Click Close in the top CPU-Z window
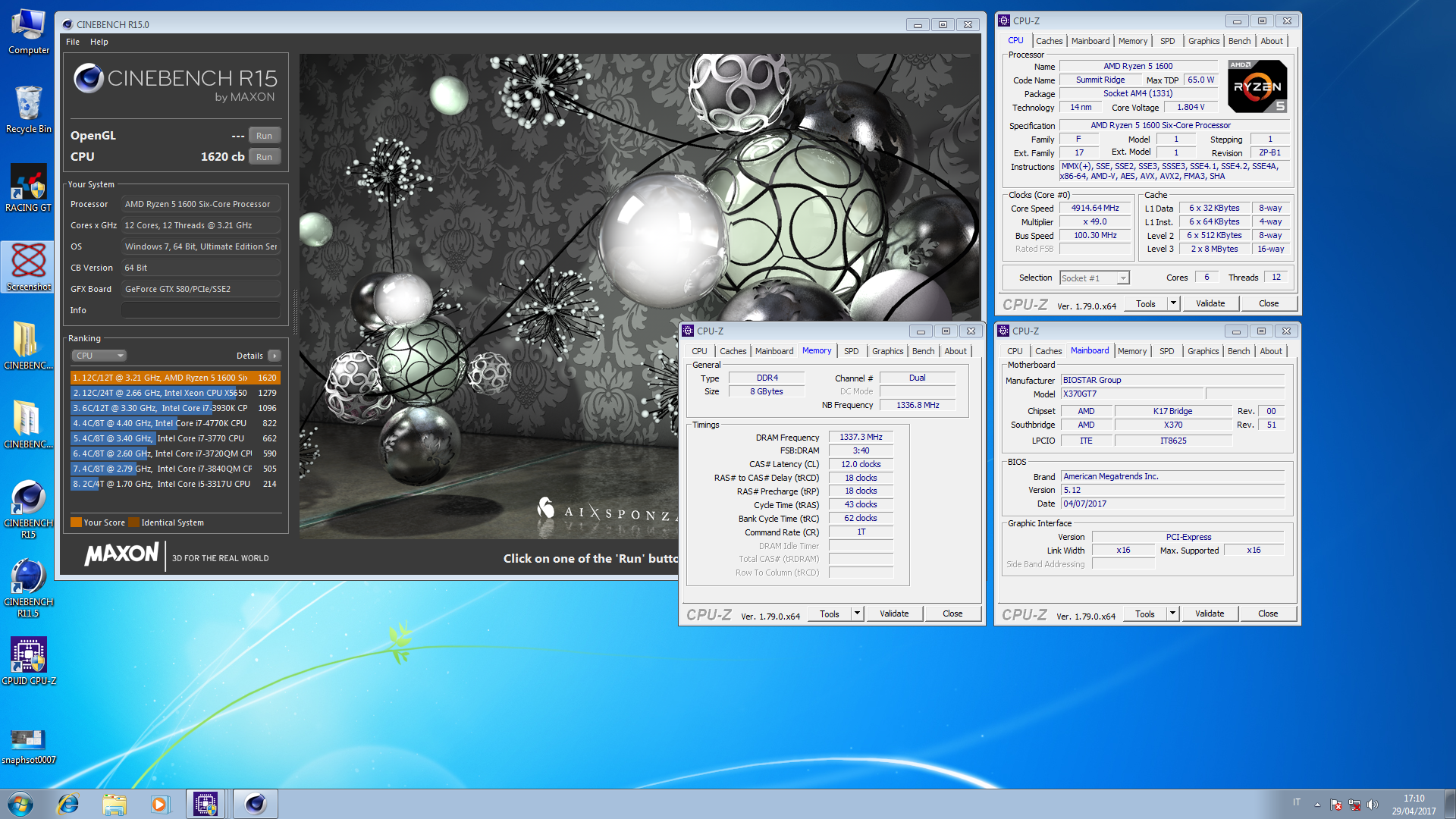The image size is (1456, 819). 1269,303
